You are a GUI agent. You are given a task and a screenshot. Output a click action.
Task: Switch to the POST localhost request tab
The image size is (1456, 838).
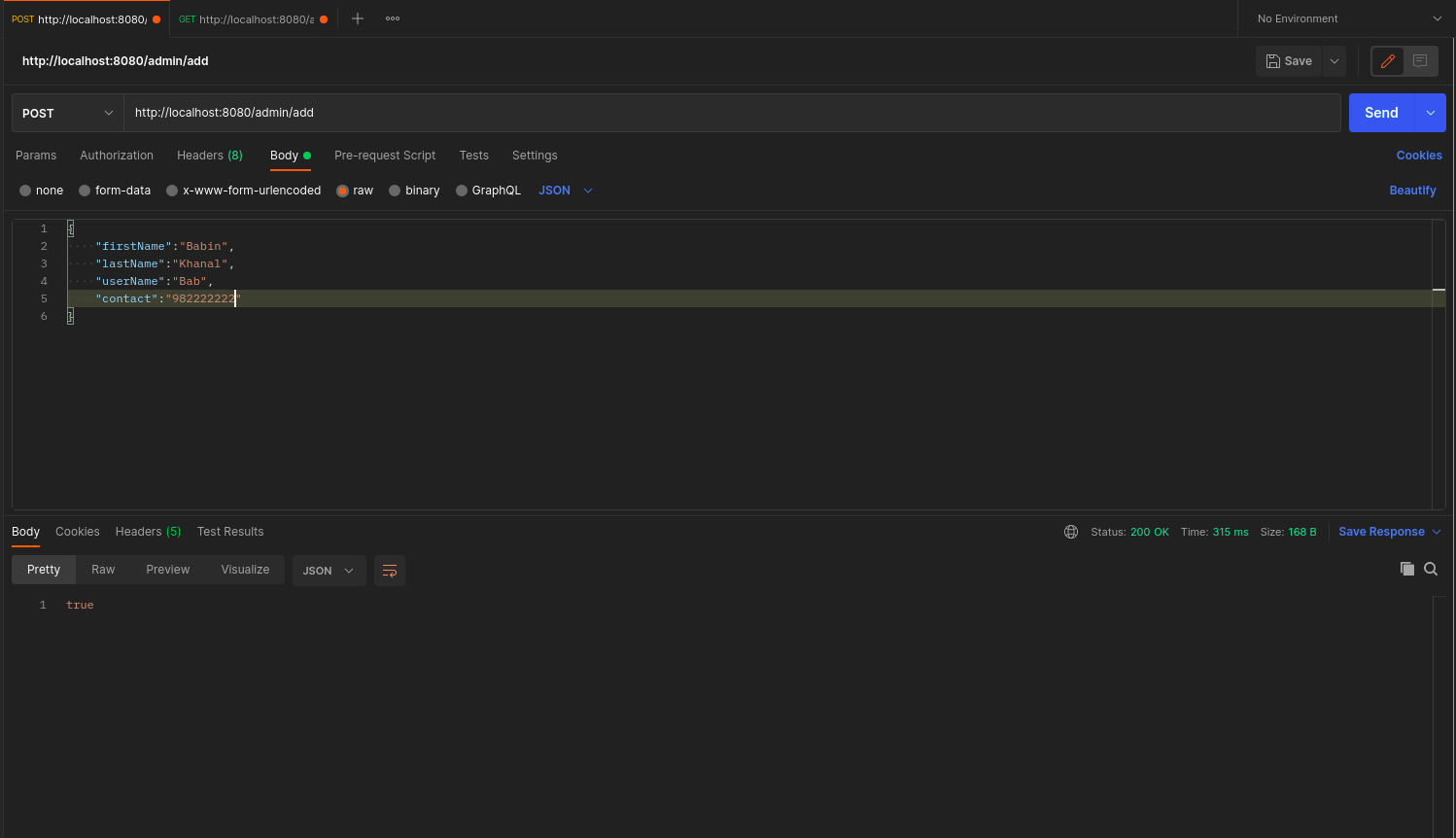86,19
